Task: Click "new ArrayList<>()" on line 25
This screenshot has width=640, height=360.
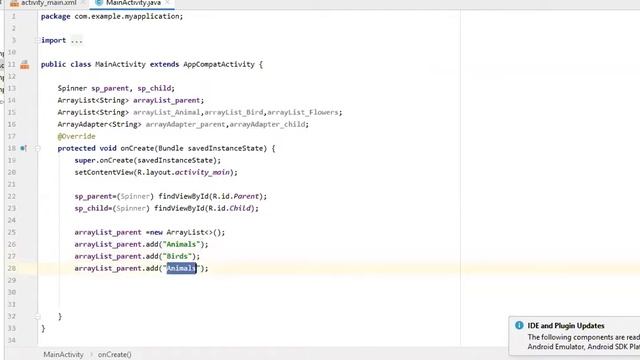Action: click(x=185, y=232)
